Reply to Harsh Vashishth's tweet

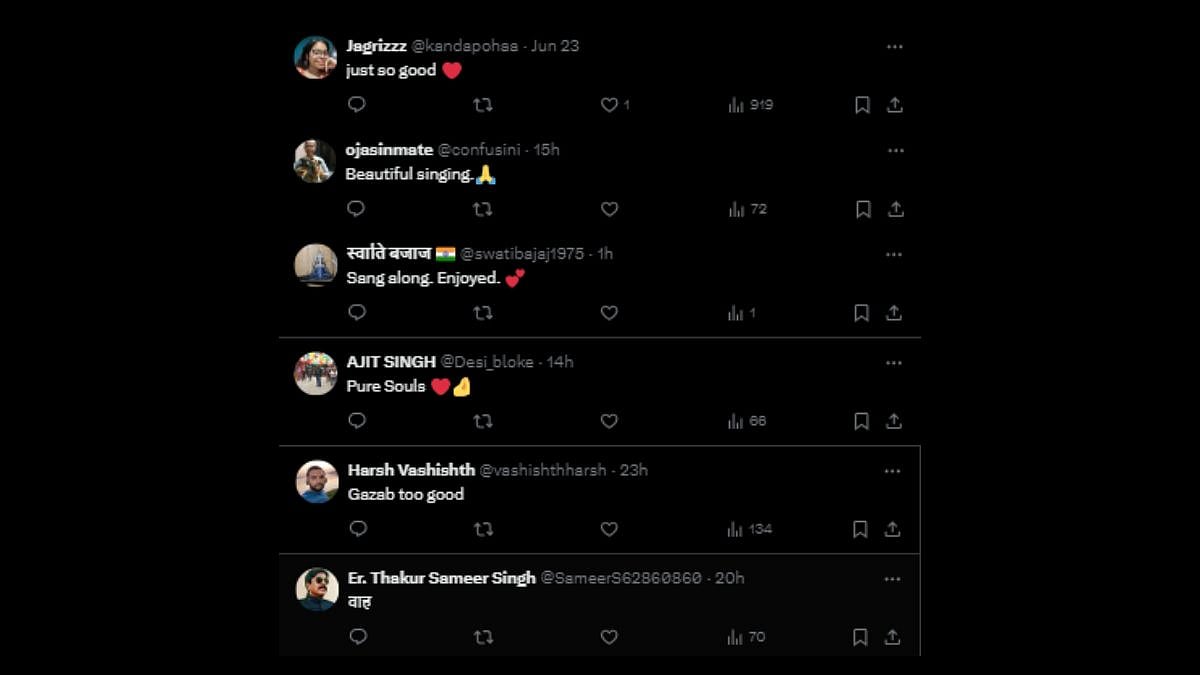click(x=358, y=529)
